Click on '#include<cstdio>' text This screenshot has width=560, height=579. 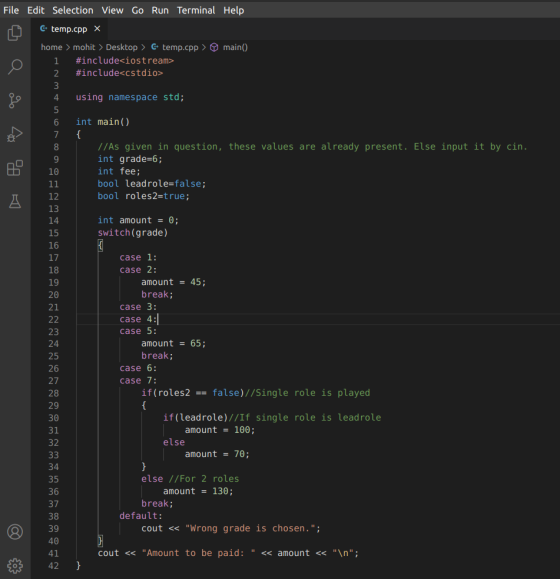coord(119,73)
